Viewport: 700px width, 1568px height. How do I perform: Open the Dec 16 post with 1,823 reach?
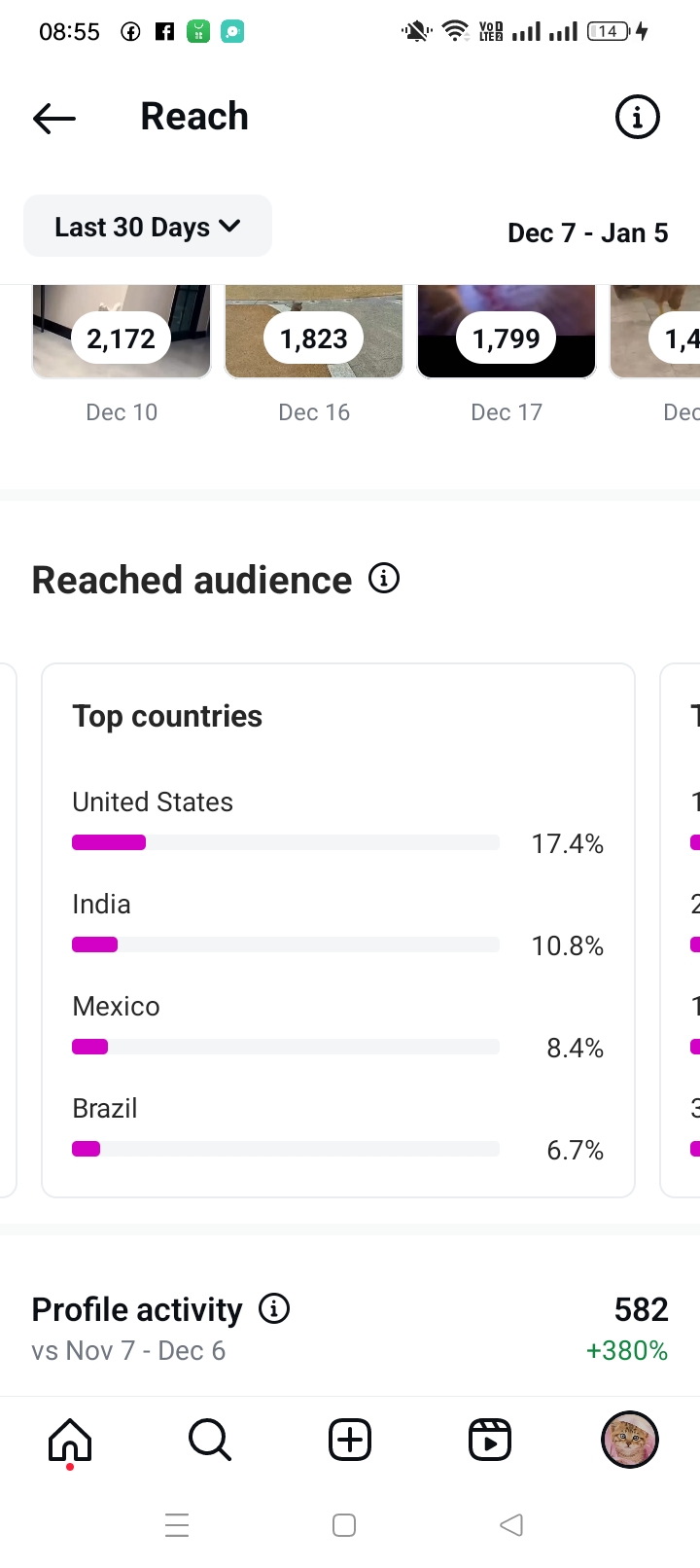(314, 333)
